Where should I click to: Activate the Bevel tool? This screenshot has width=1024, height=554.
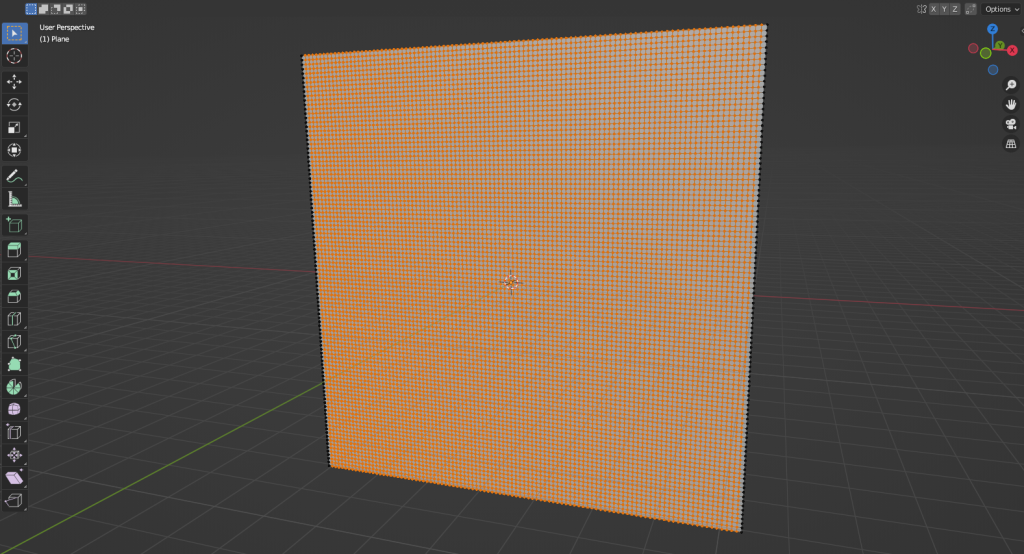coord(14,296)
